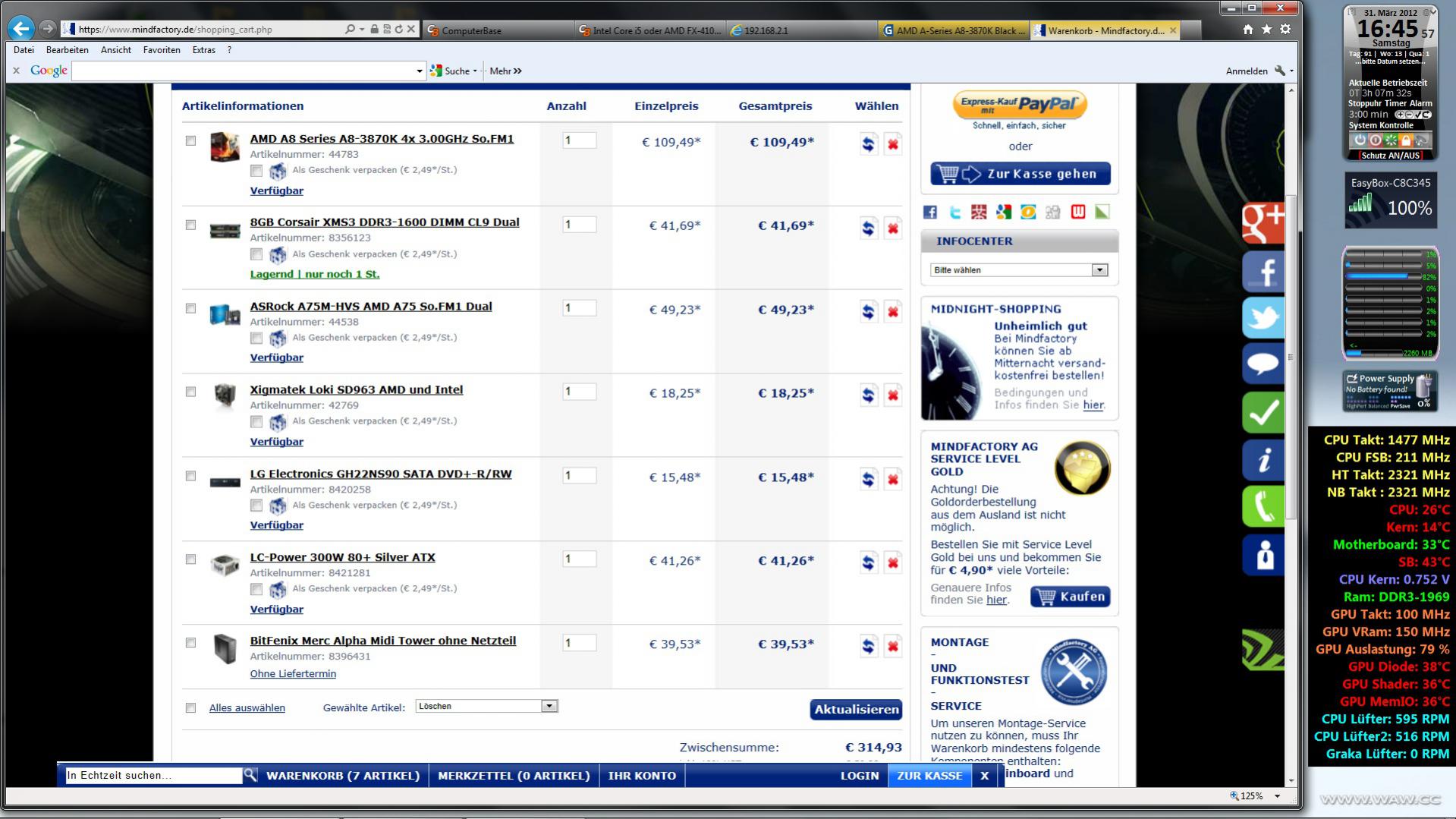The height and width of the screenshot is (819, 1456).
Task: Check the LC-Power 300W row checkbox
Action: click(190, 559)
